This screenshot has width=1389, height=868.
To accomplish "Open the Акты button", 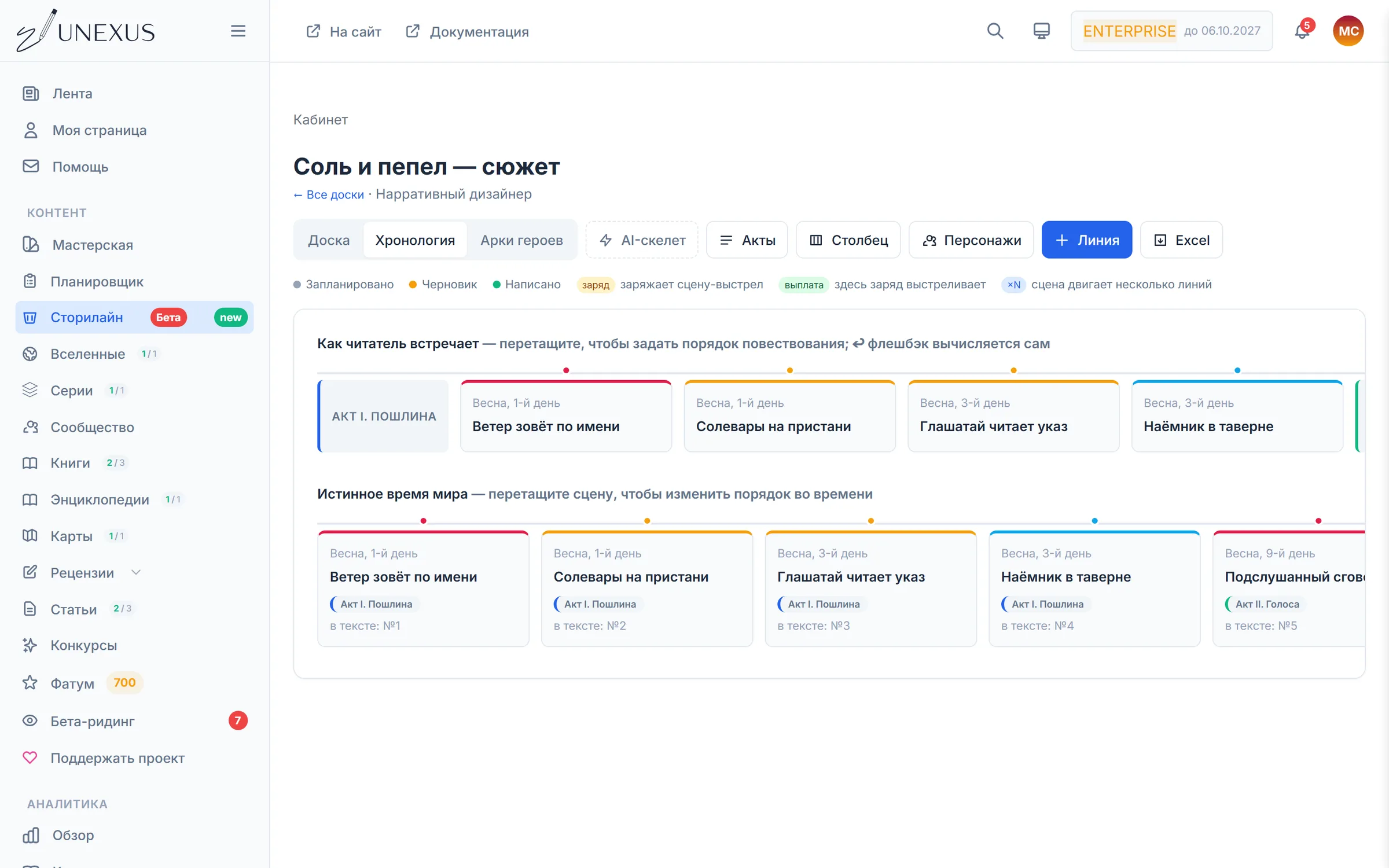I will pos(747,240).
